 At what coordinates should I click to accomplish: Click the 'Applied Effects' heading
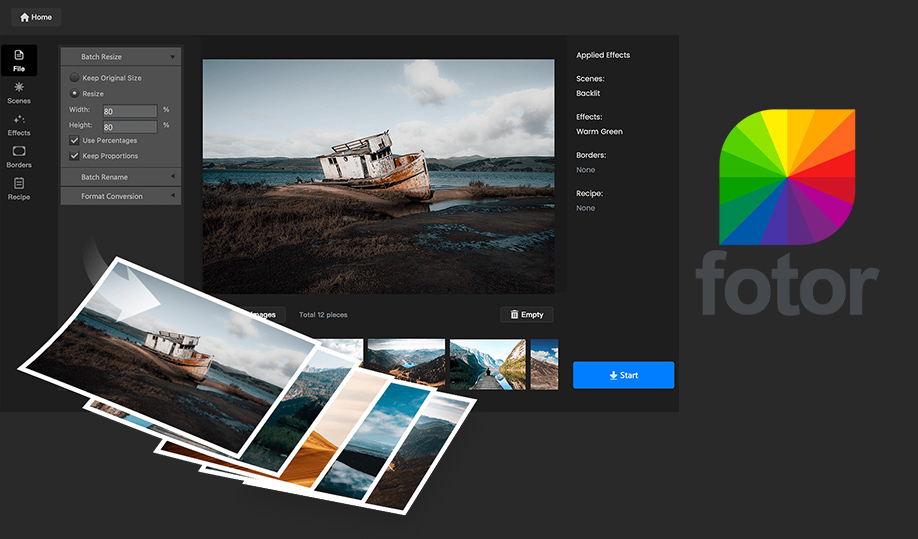point(603,55)
